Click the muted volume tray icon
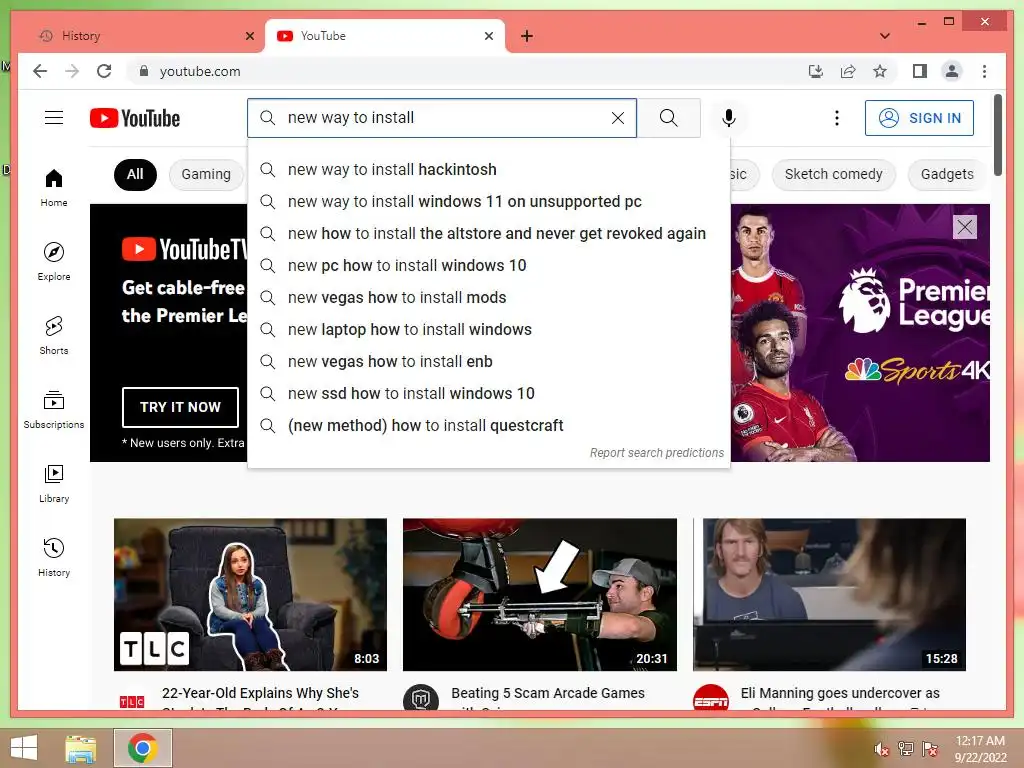 point(881,749)
